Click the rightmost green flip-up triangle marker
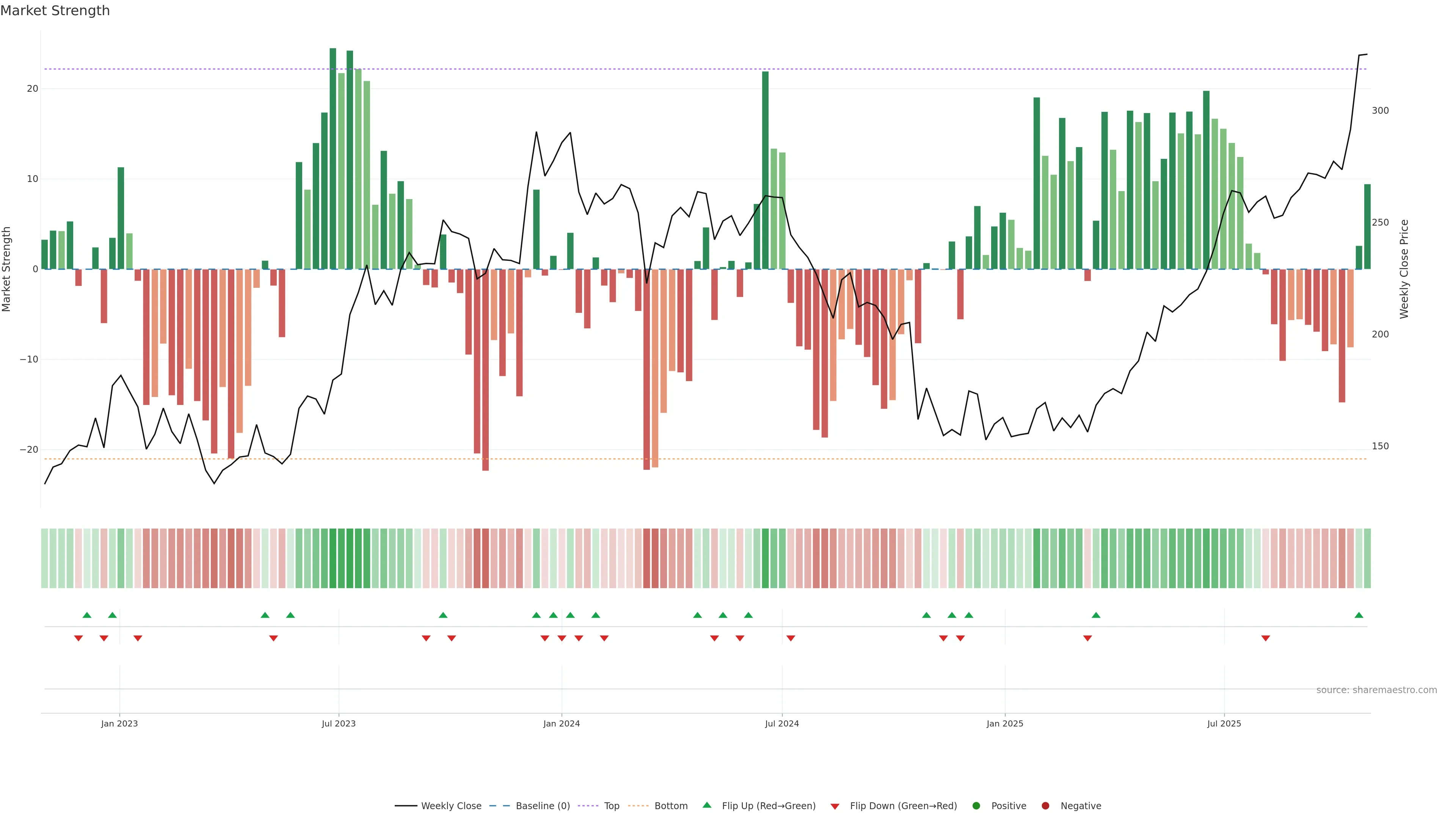The height and width of the screenshot is (819, 1456). (1359, 615)
